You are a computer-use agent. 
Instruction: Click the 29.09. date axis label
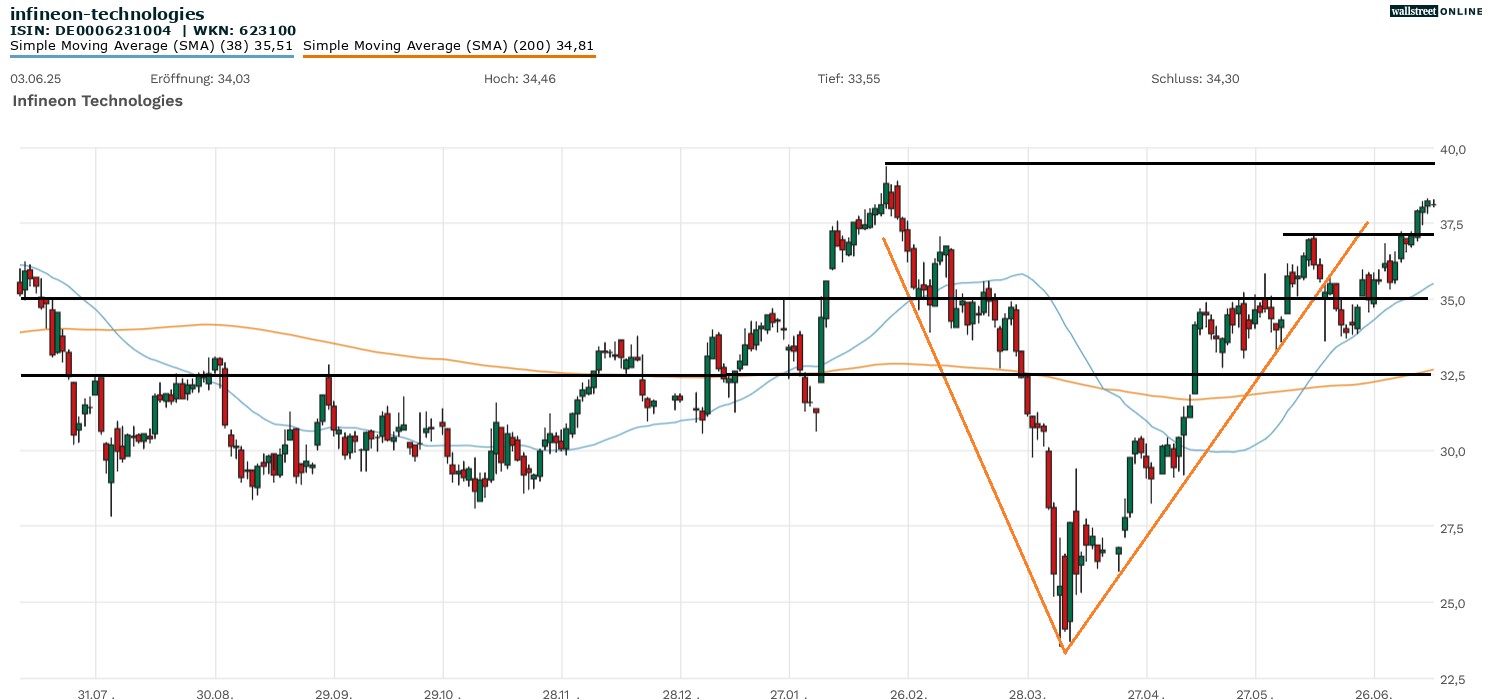(334, 693)
